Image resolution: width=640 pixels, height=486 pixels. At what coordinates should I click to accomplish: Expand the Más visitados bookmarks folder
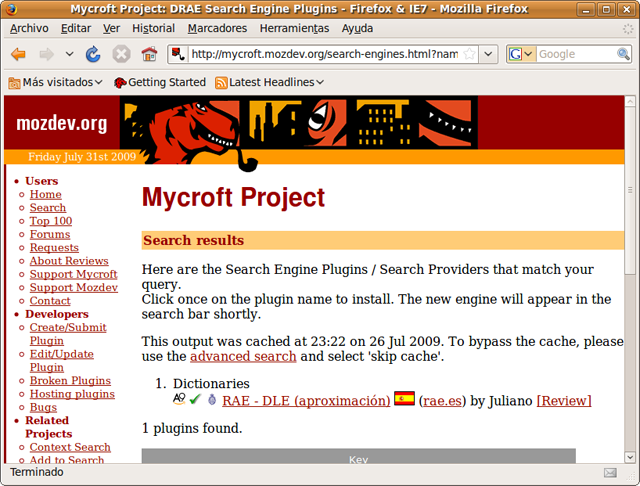(56, 82)
